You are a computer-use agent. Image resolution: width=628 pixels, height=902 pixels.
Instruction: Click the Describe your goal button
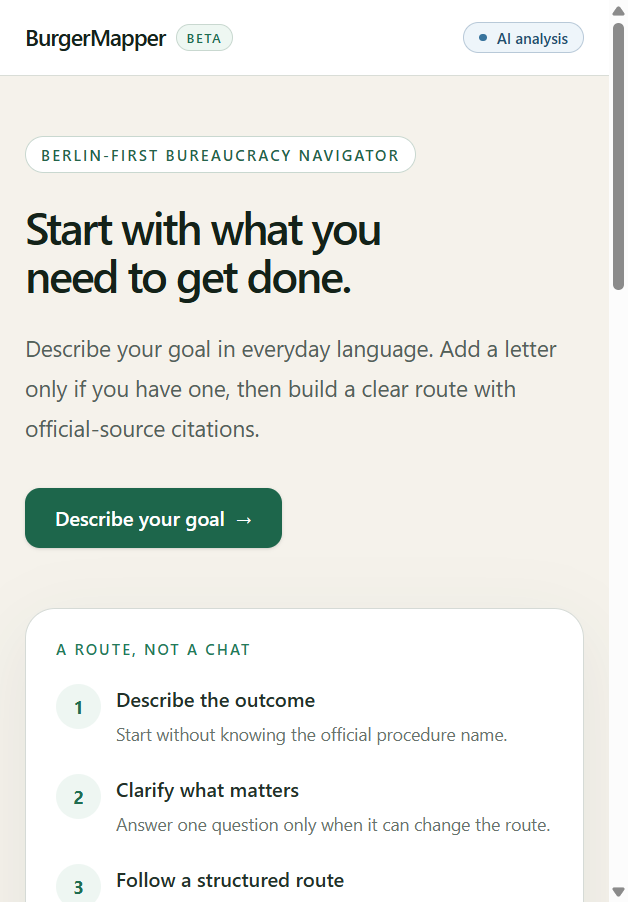[x=154, y=518]
